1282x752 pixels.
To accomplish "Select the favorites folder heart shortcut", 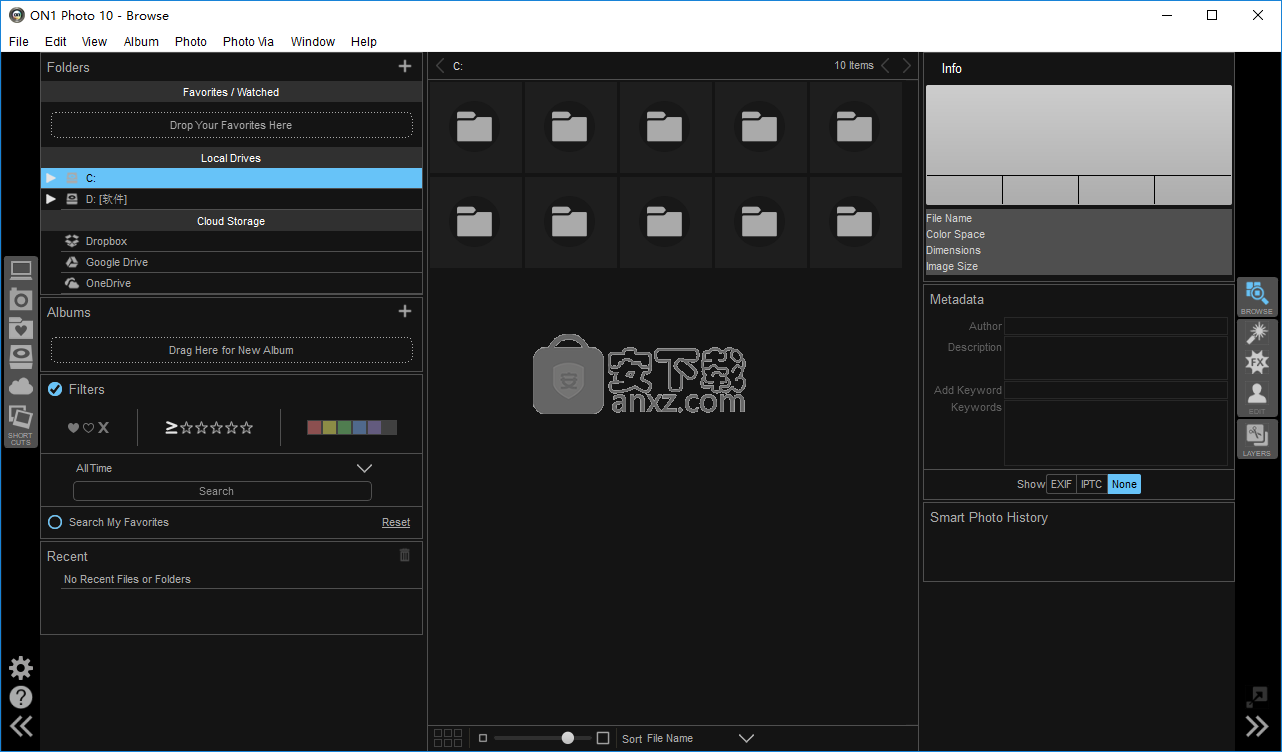I will click(x=21, y=327).
